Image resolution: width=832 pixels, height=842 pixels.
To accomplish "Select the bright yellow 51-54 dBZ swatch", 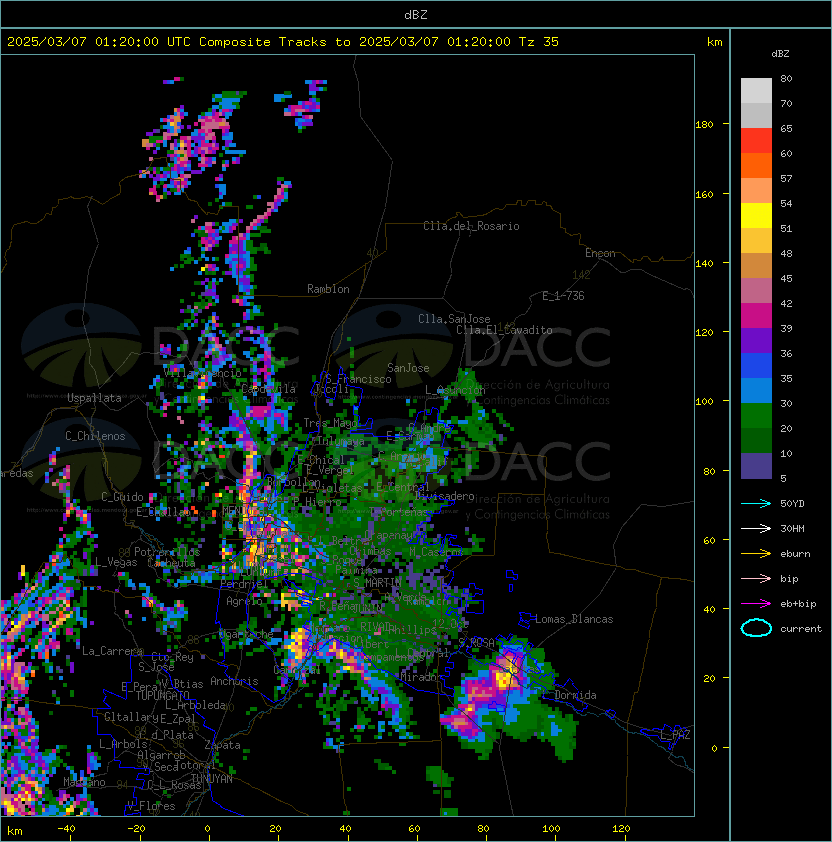I will pos(756,216).
